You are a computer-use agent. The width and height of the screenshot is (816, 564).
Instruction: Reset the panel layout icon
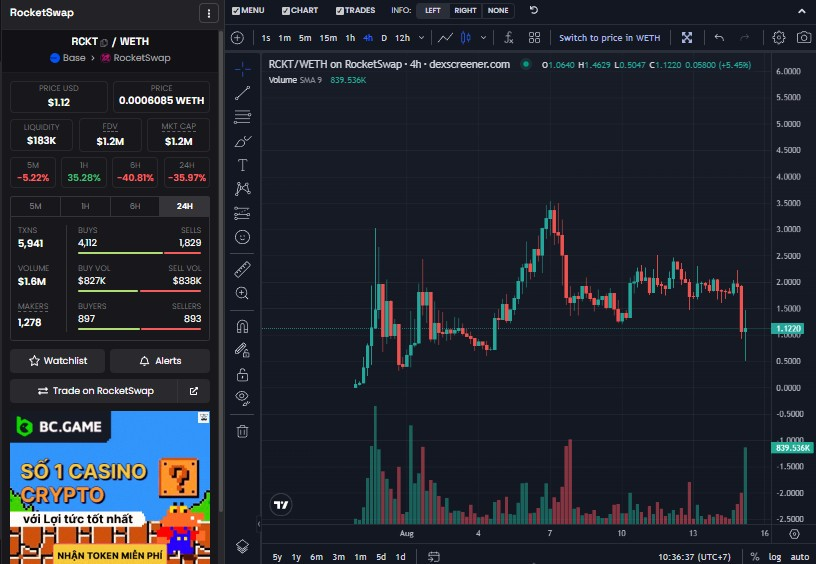point(533,10)
